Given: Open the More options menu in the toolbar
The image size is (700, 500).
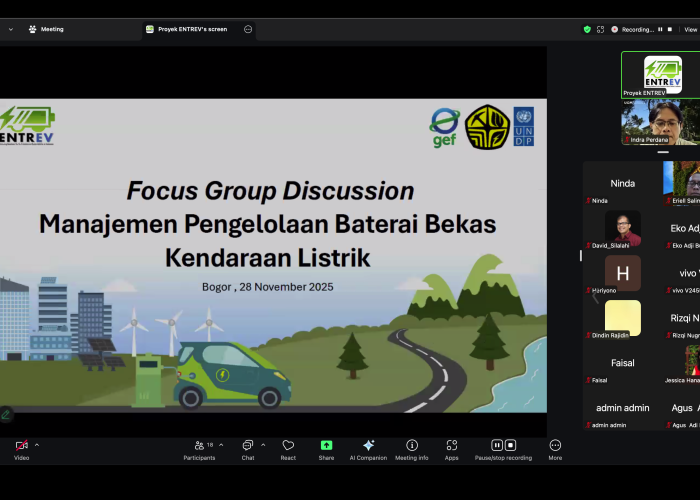Looking at the screenshot, I should click(x=555, y=446).
